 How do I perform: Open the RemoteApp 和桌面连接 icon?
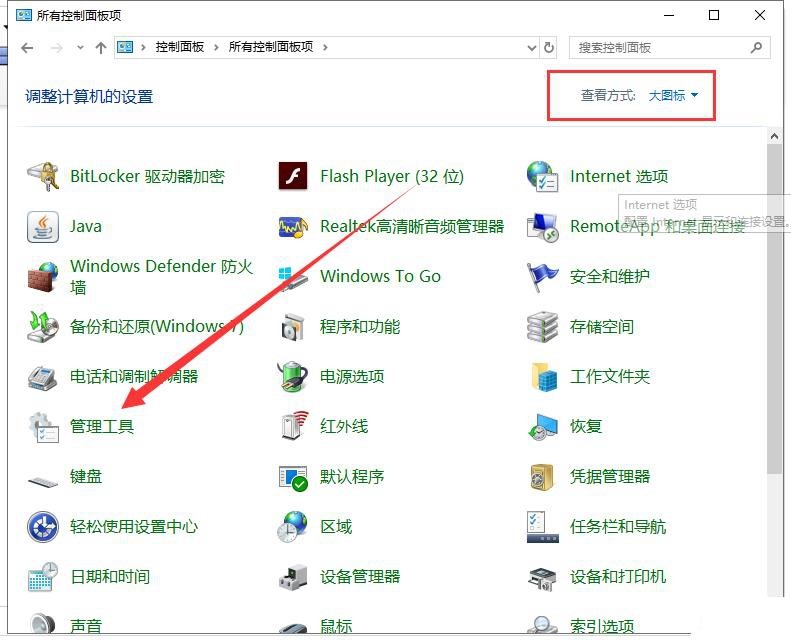(542, 227)
